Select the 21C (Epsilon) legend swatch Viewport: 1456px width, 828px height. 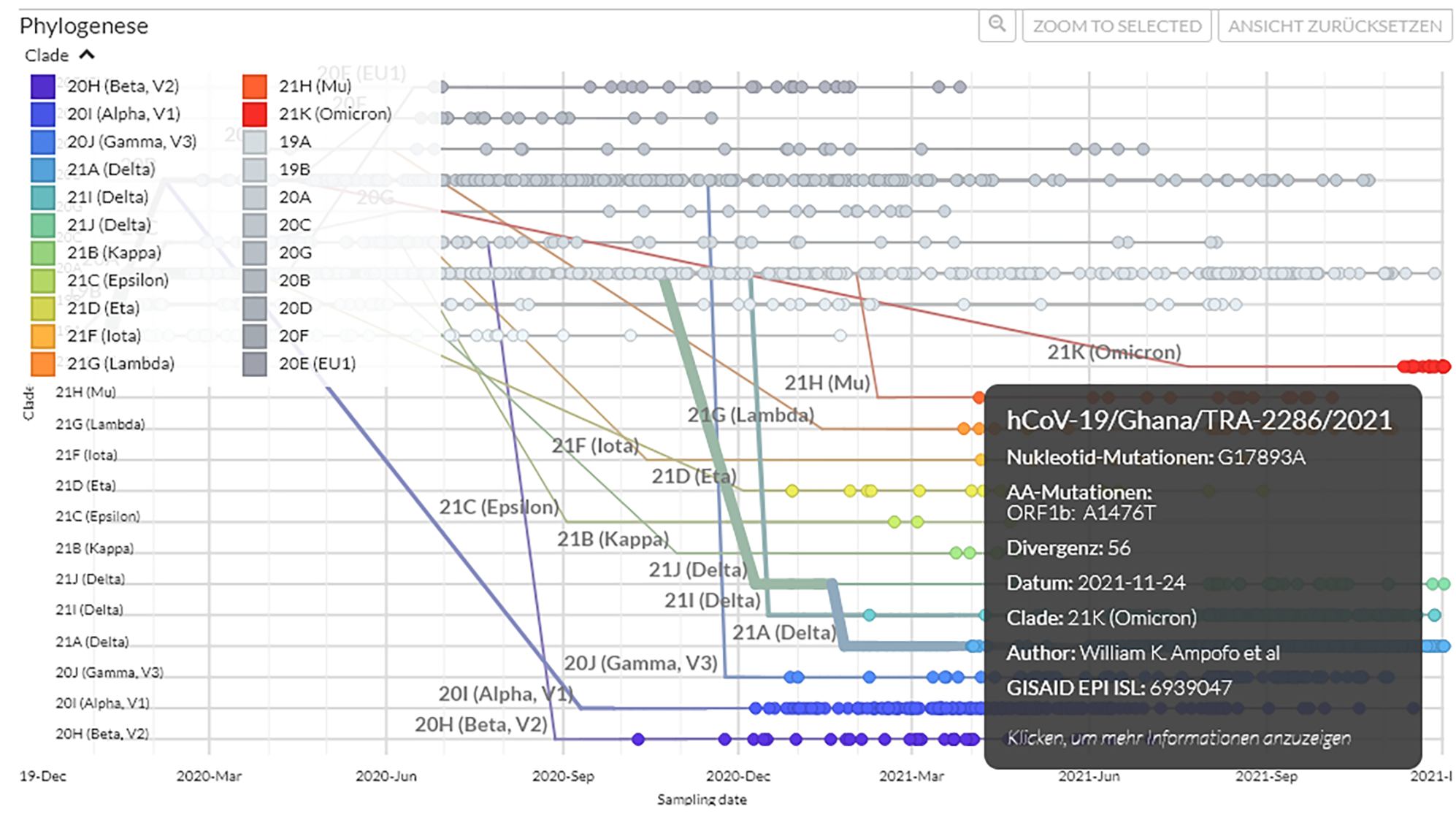click(x=43, y=280)
